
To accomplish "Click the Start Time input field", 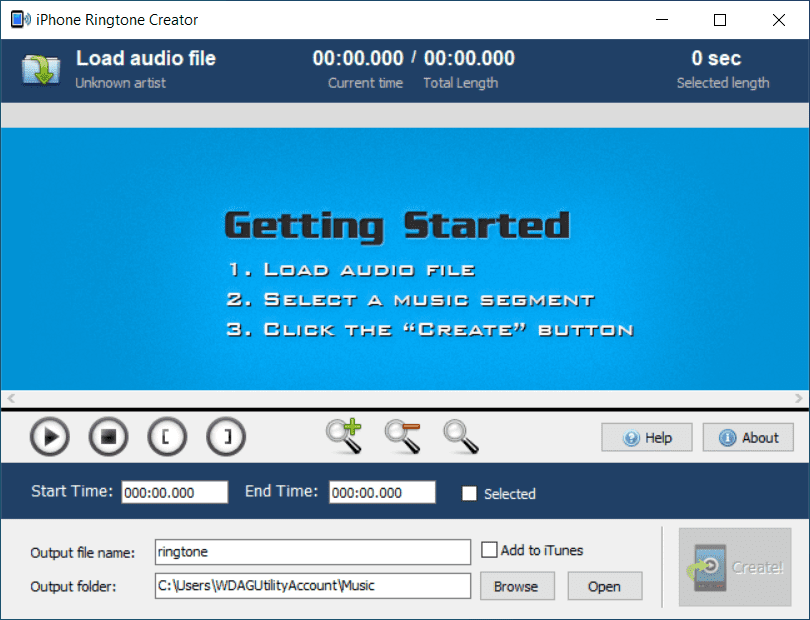I will click(175, 492).
